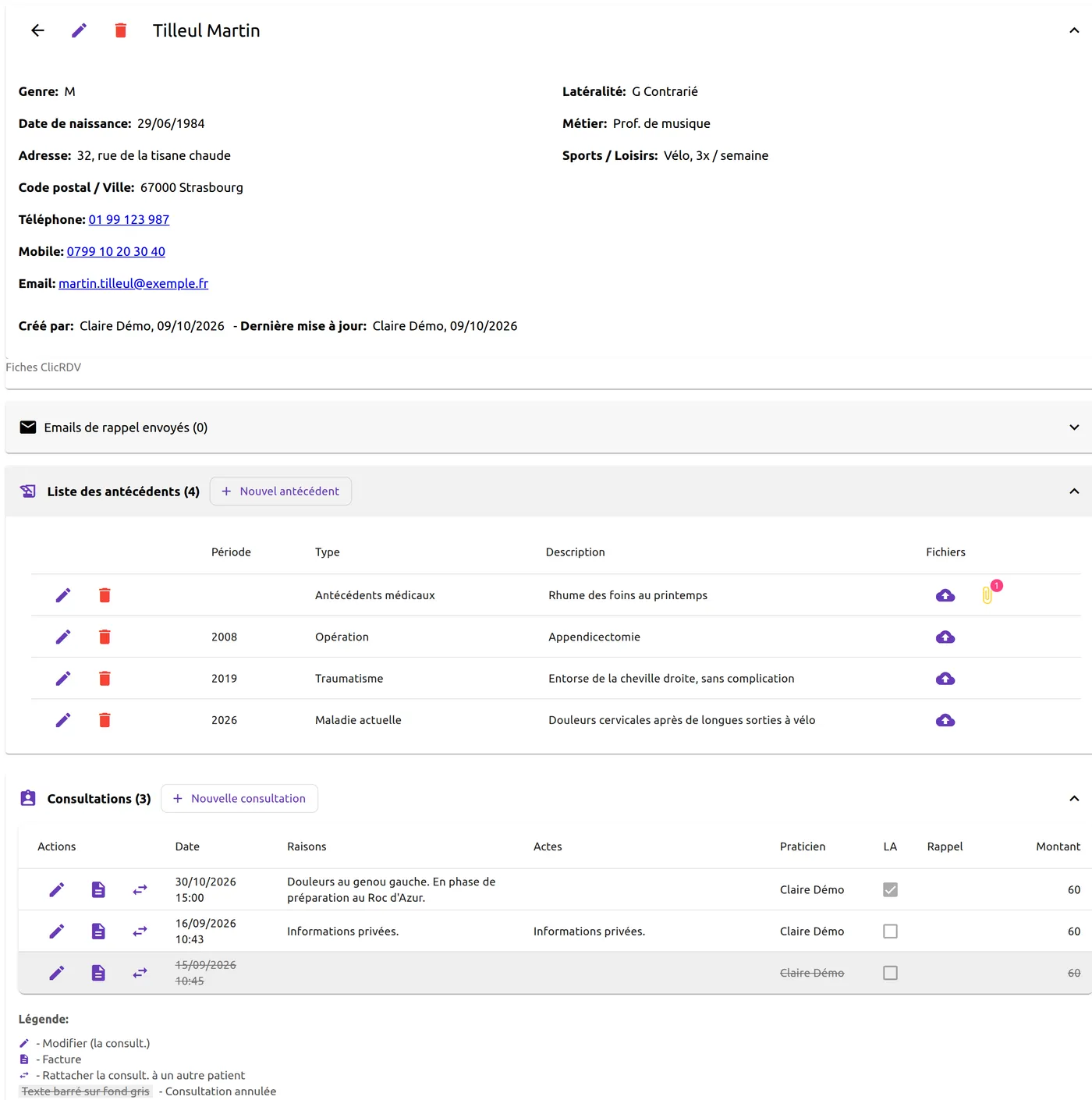Collapse the Liste des antécédents panel
The width and height of the screenshot is (1092, 1100).
click(x=1074, y=491)
